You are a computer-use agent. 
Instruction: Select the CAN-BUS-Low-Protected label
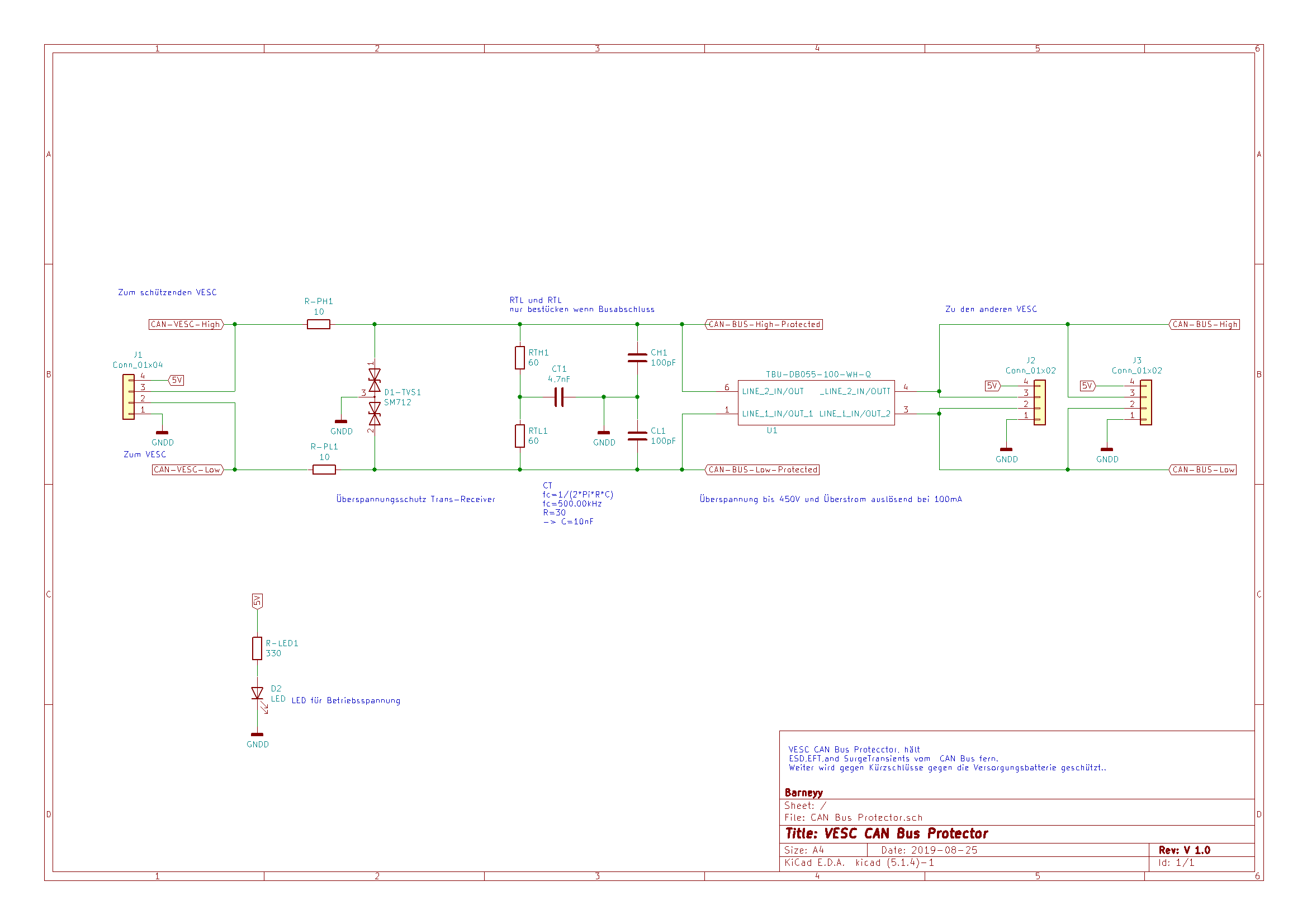click(761, 470)
